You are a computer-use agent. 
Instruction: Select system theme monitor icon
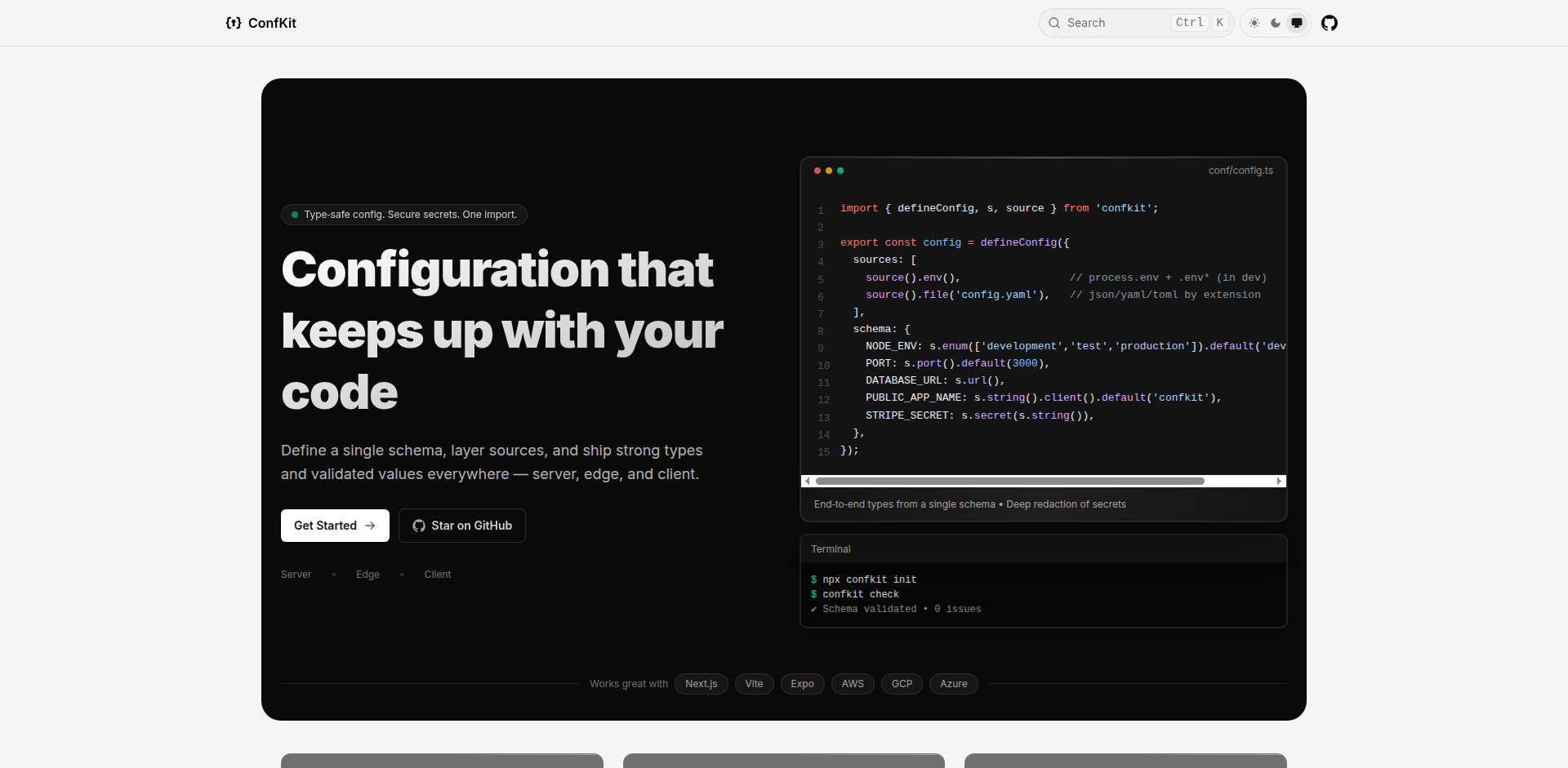1297,23
